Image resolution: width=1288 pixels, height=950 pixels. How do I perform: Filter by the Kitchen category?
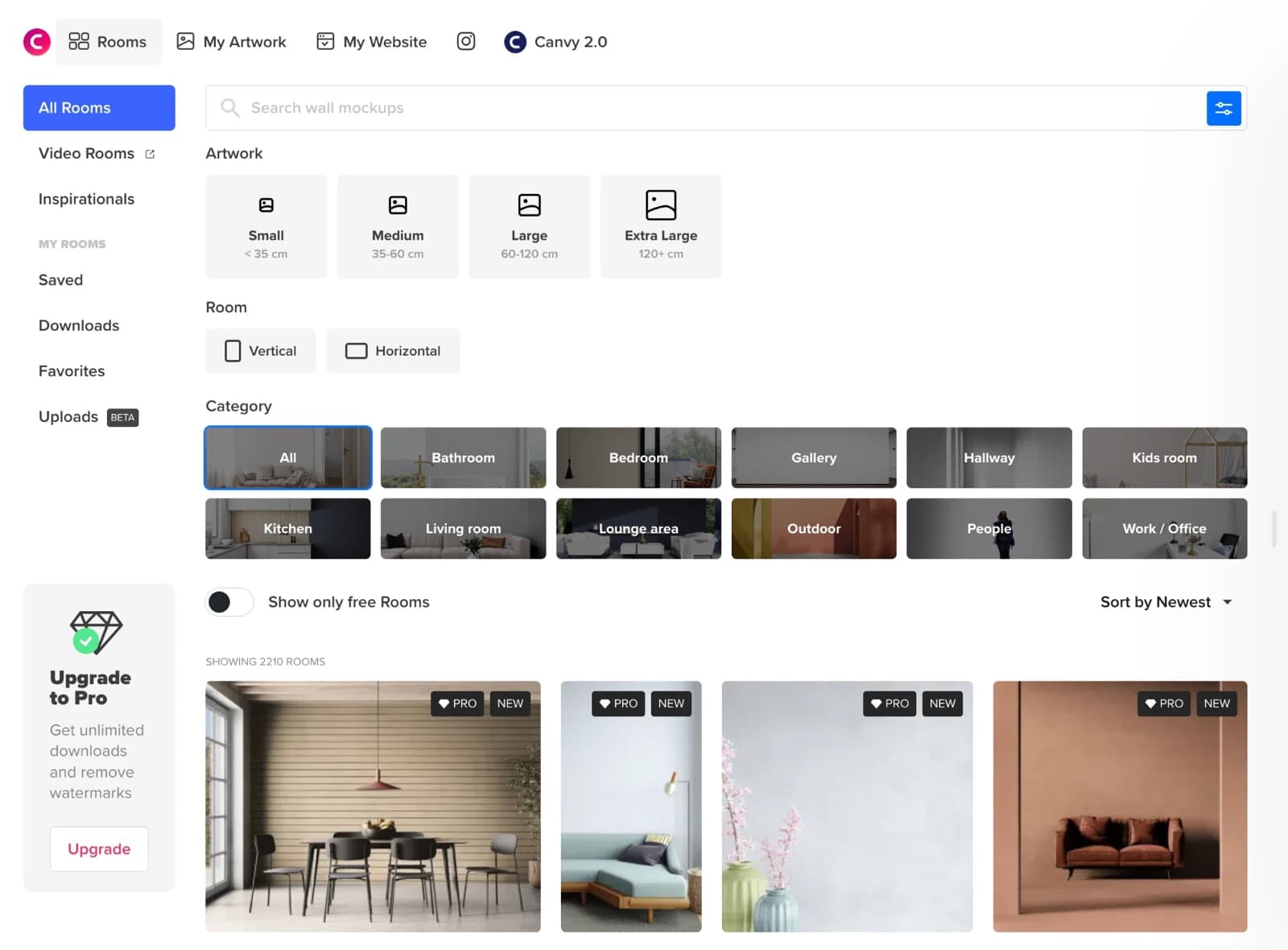click(288, 528)
